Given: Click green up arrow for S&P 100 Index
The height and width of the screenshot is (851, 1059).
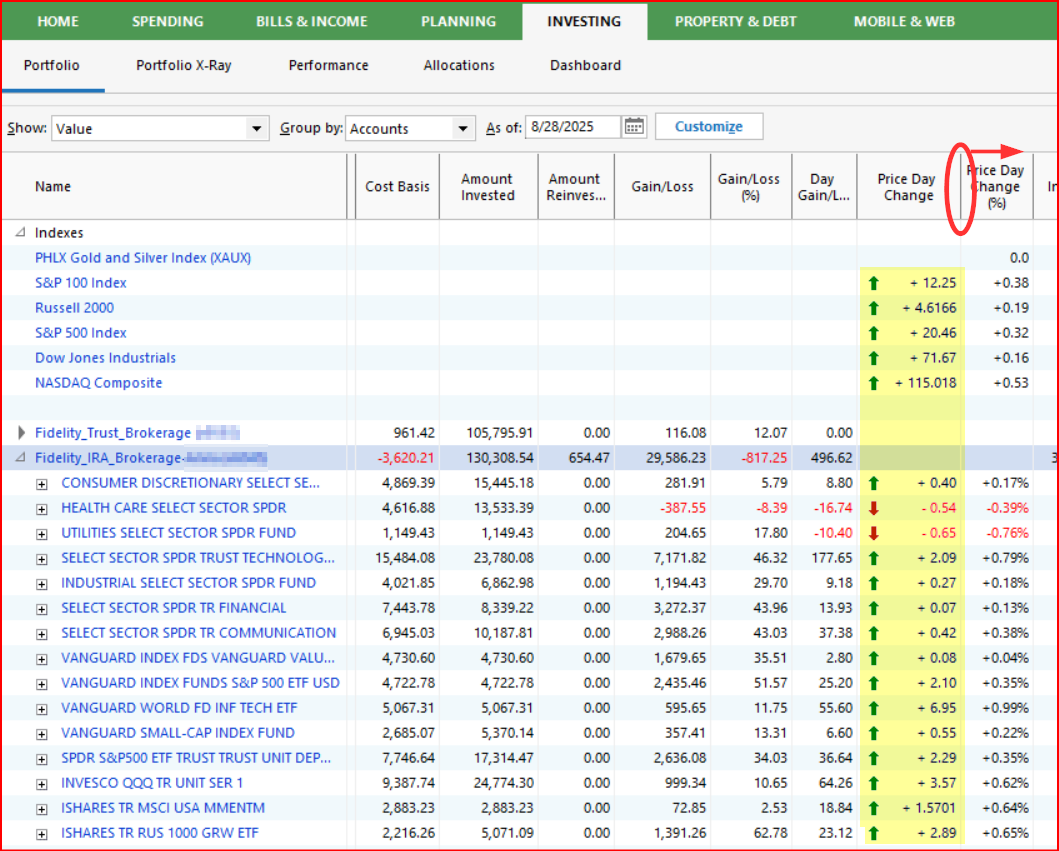Looking at the screenshot, I should pos(874,283).
